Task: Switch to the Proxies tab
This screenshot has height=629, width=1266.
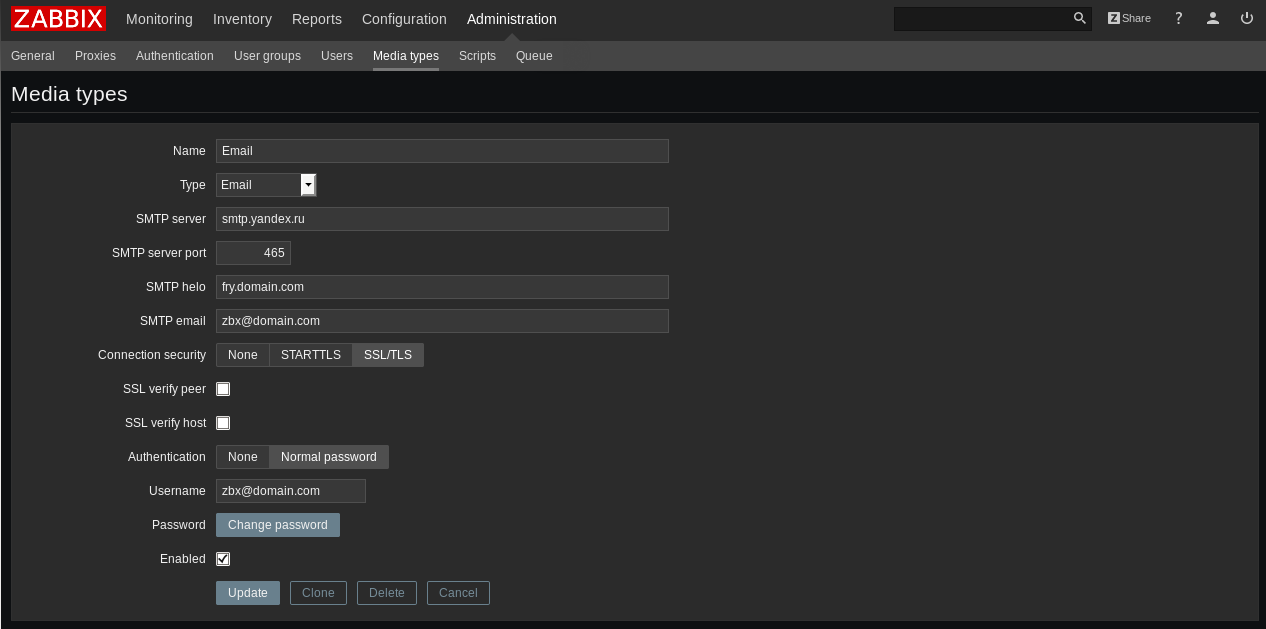Action: tap(95, 56)
